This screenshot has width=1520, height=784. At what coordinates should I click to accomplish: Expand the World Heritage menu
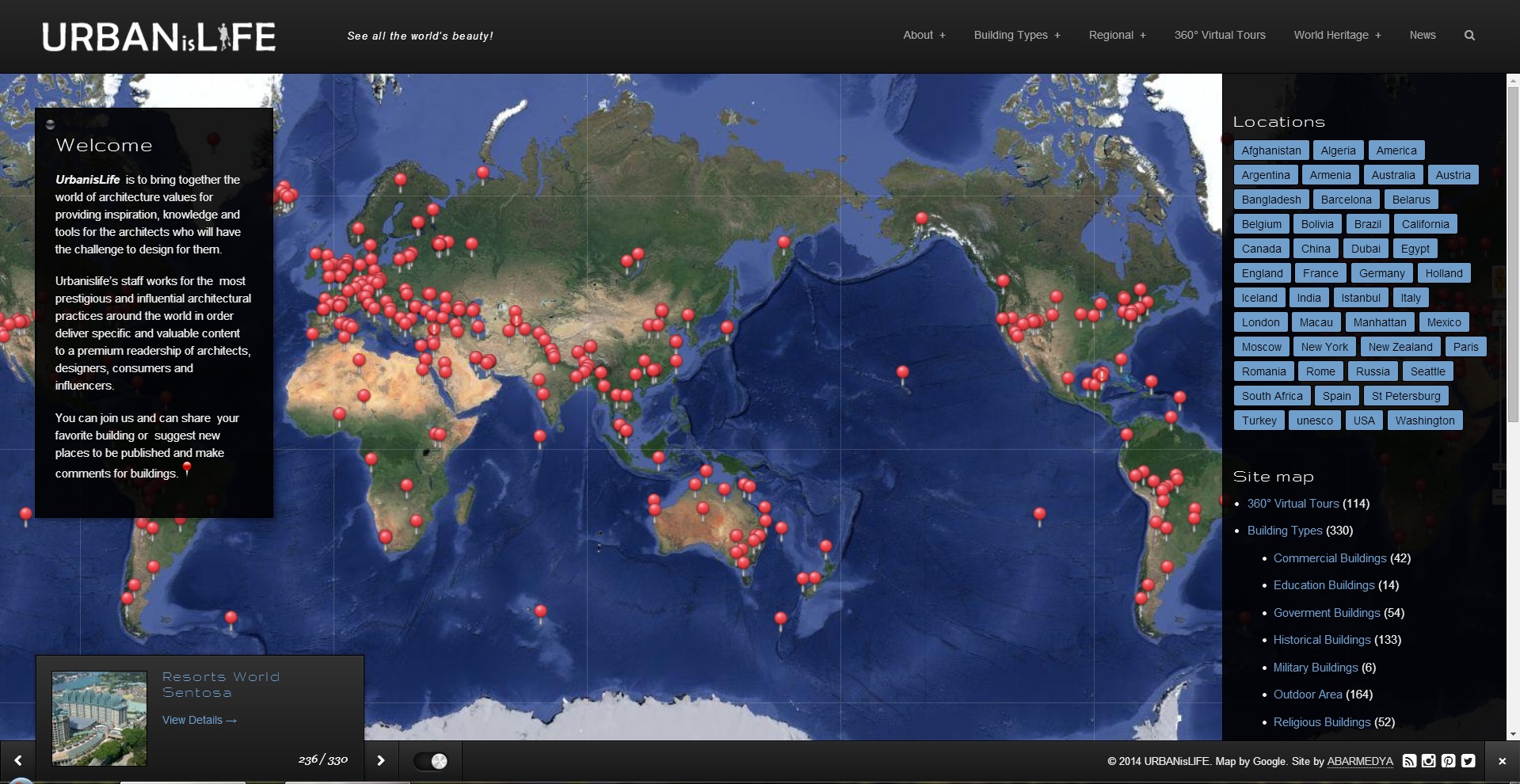pos(1337,35)
